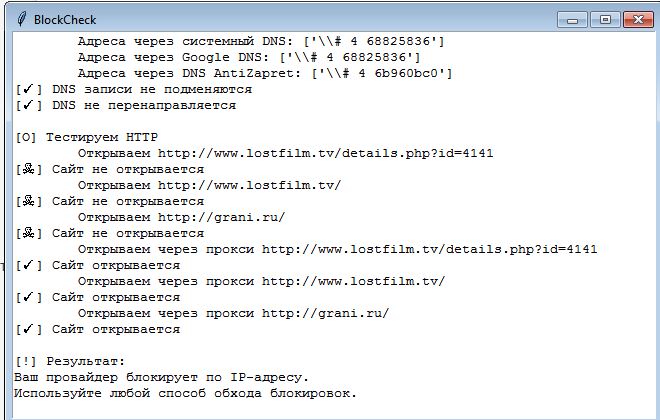Image resolution: width=660 pixels, height=420 pixels.
Task: Click the proxy http://grani.ru/ URL text
Action: pos(325,313)
